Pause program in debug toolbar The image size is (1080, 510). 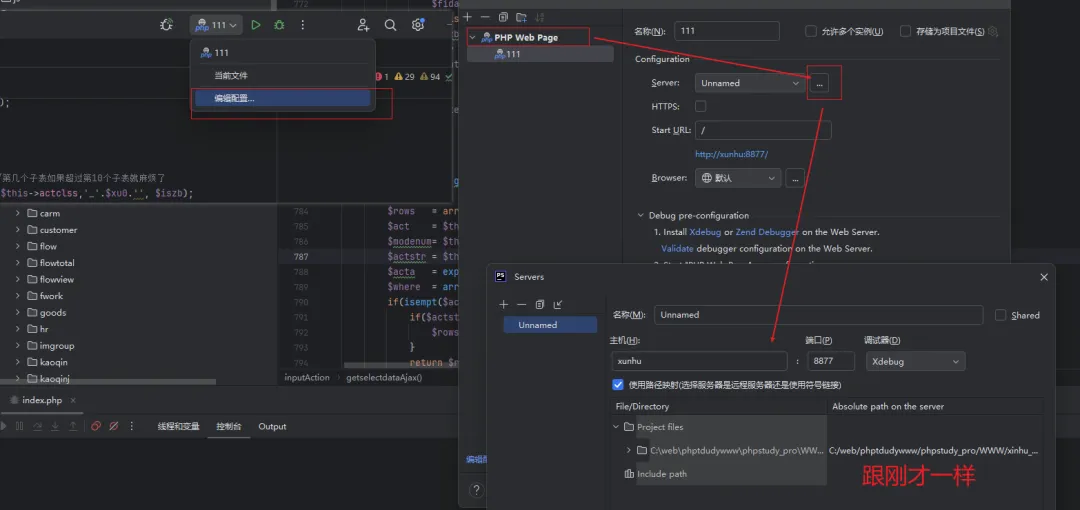click(19, 426)
